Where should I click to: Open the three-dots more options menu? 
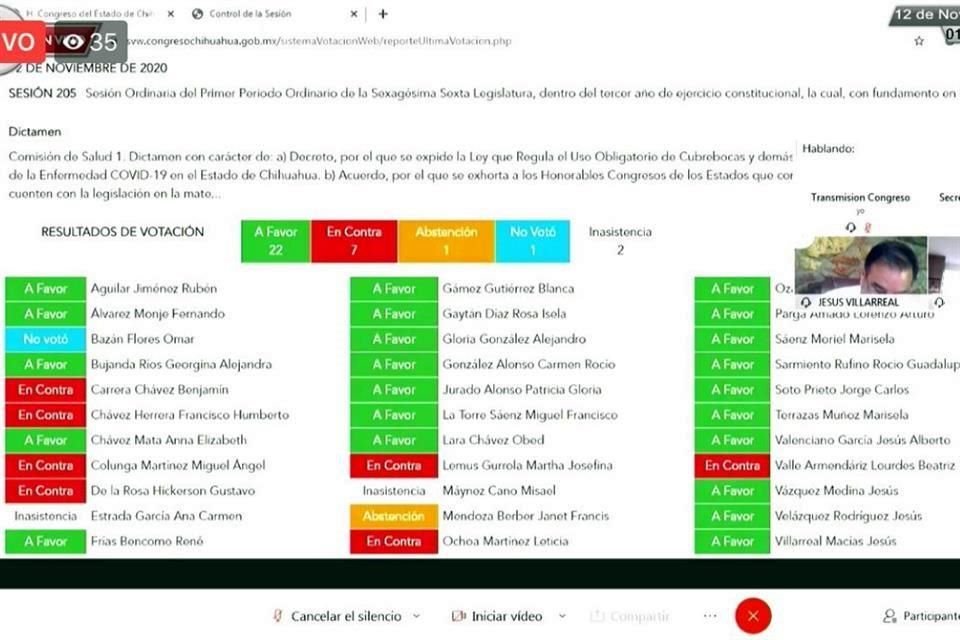pos(710,616)
